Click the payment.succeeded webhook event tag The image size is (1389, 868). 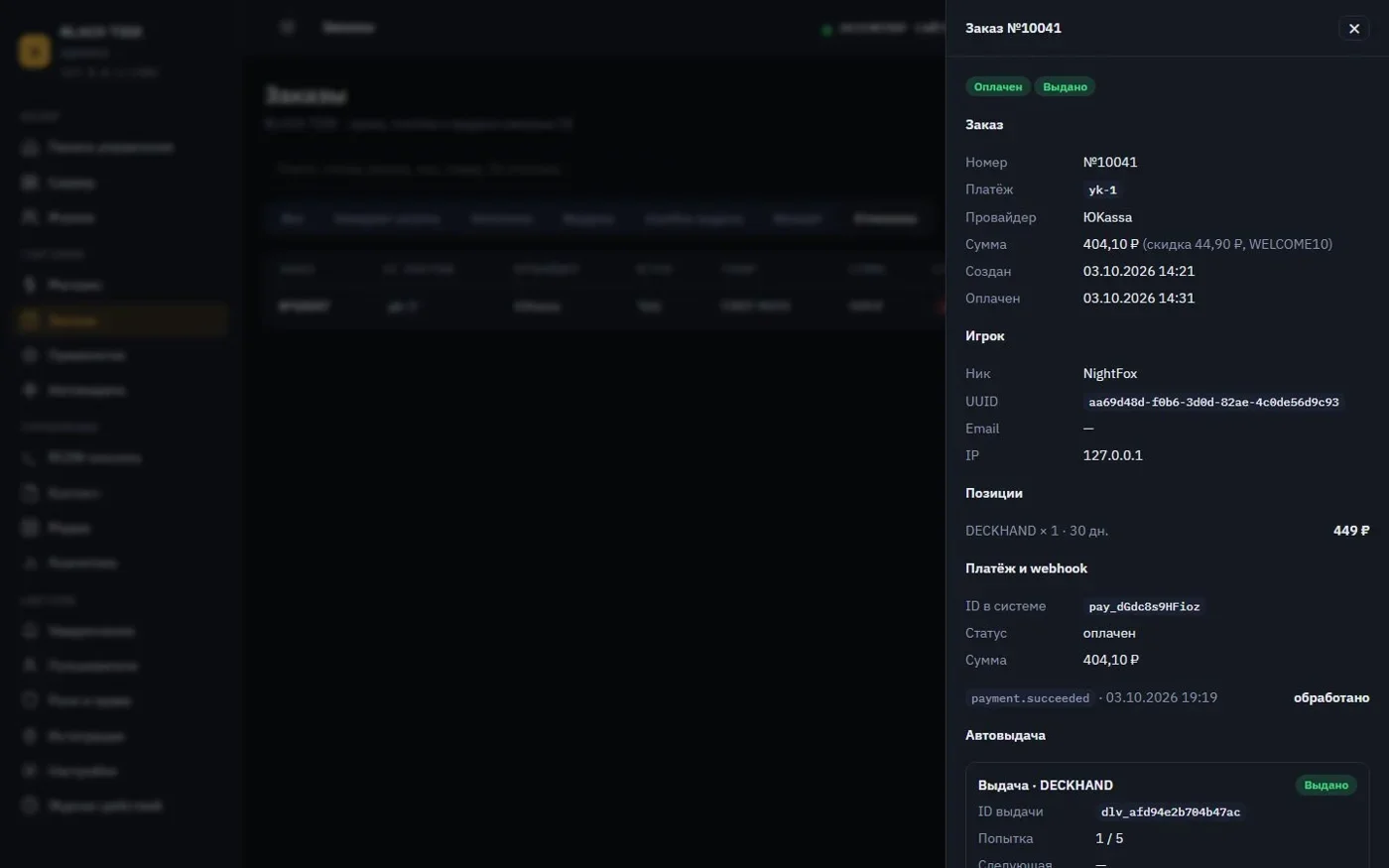1030,698
